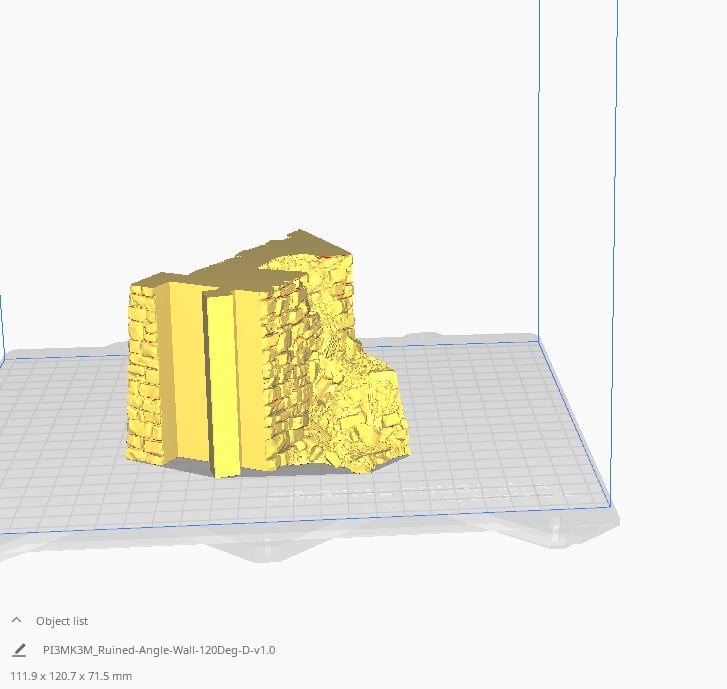The height and width of the screenshot is (689, 727).
Task: Collapse the Object list chevron
Action: (17, 620)
